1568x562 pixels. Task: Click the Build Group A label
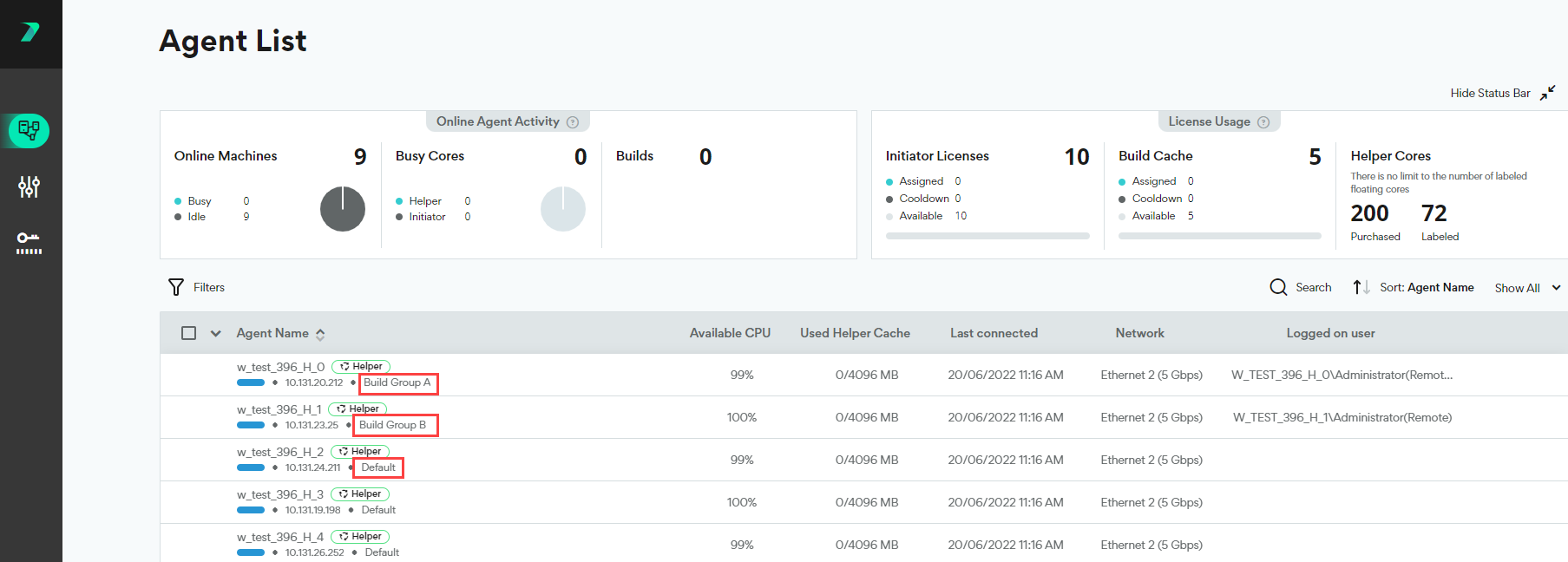tap(397, 382)
